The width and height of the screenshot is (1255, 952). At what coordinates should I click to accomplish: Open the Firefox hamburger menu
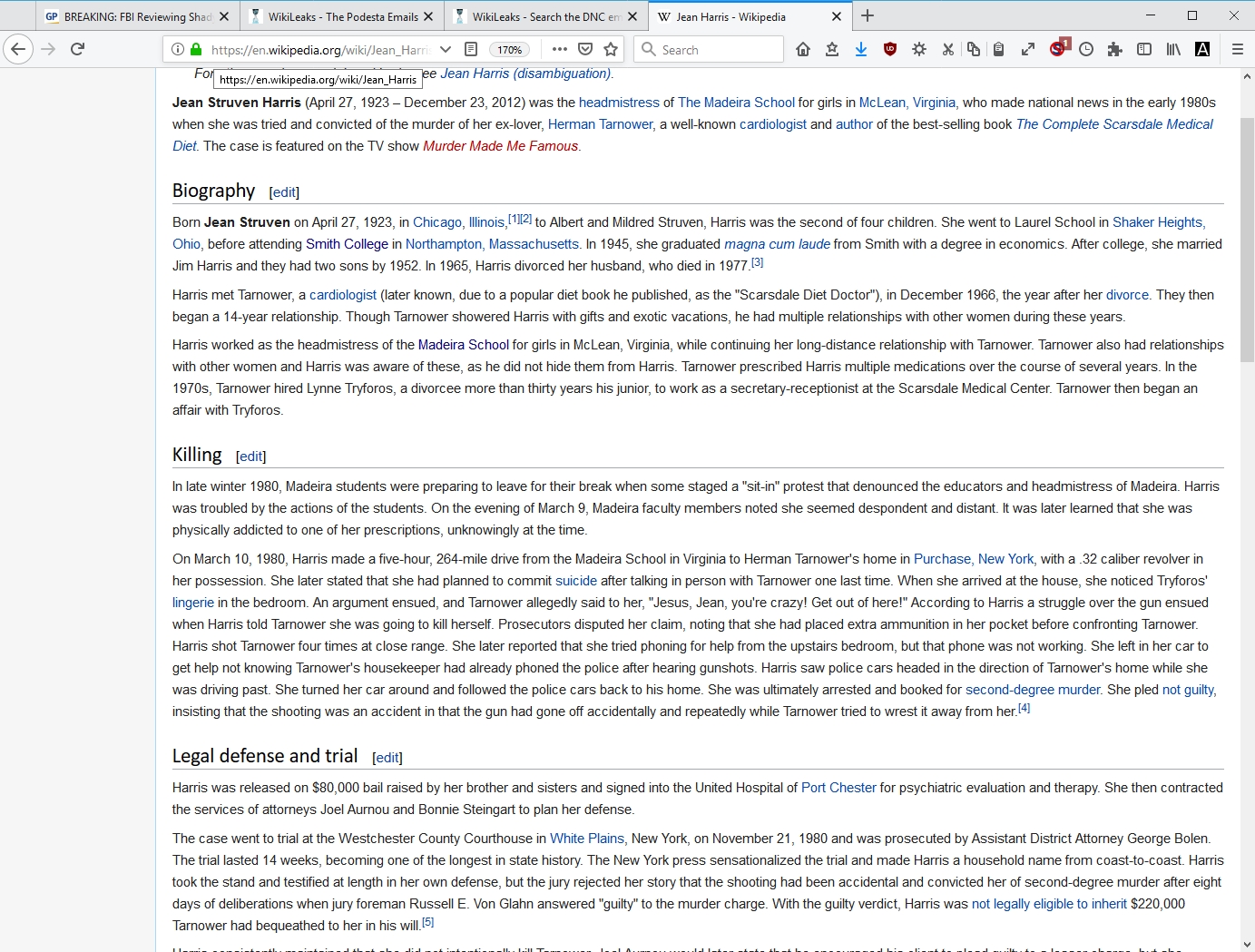[1237, 49]
